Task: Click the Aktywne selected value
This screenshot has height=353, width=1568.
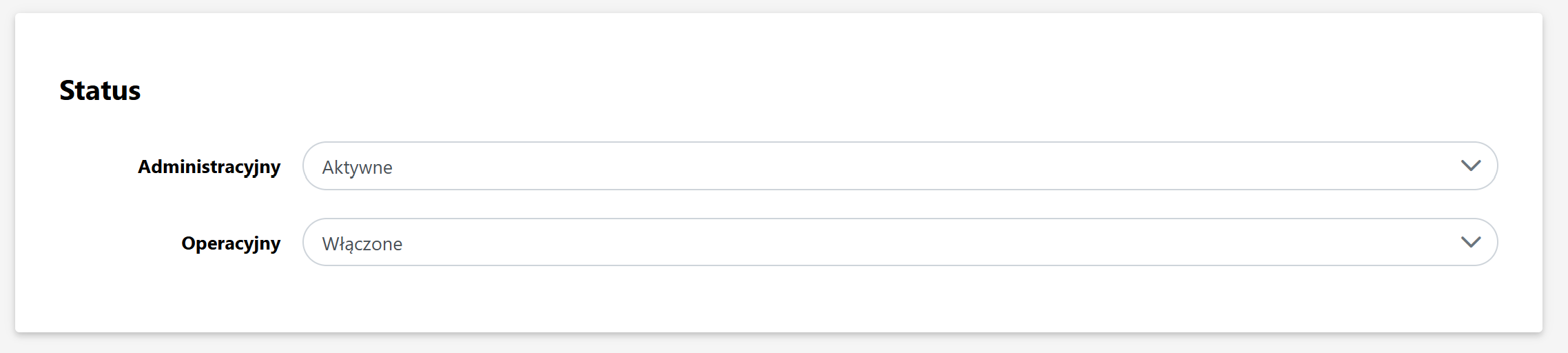Action: [357, 168]
